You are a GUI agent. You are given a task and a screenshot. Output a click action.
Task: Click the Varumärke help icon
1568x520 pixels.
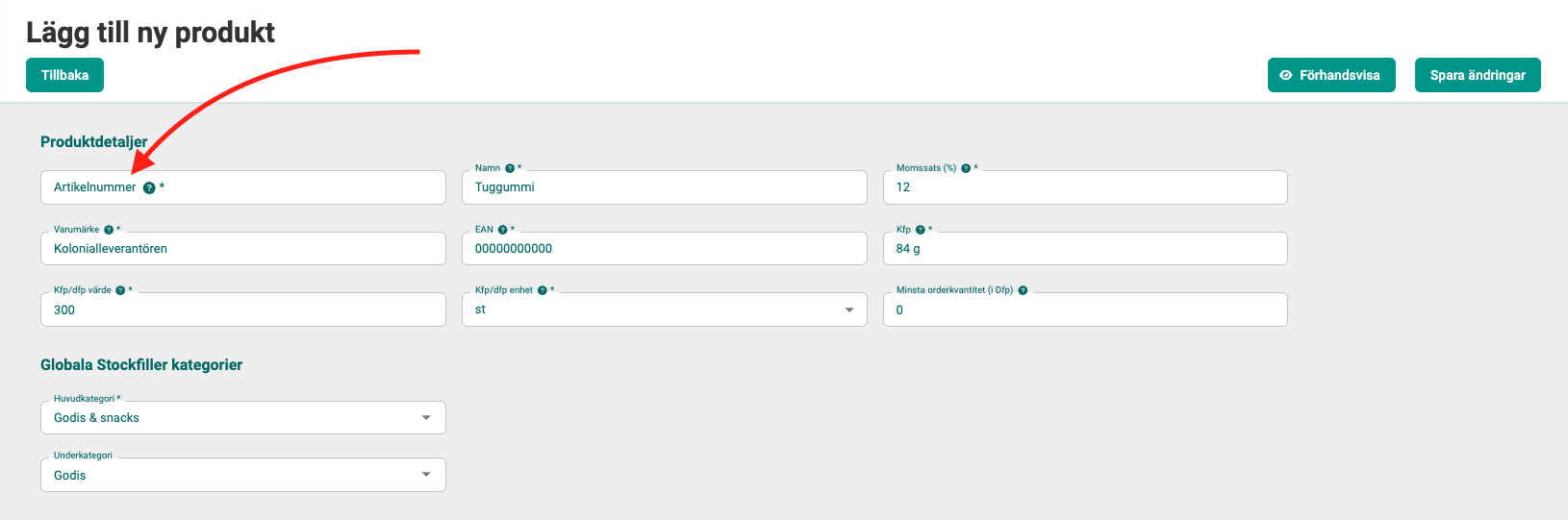(109, 230)
